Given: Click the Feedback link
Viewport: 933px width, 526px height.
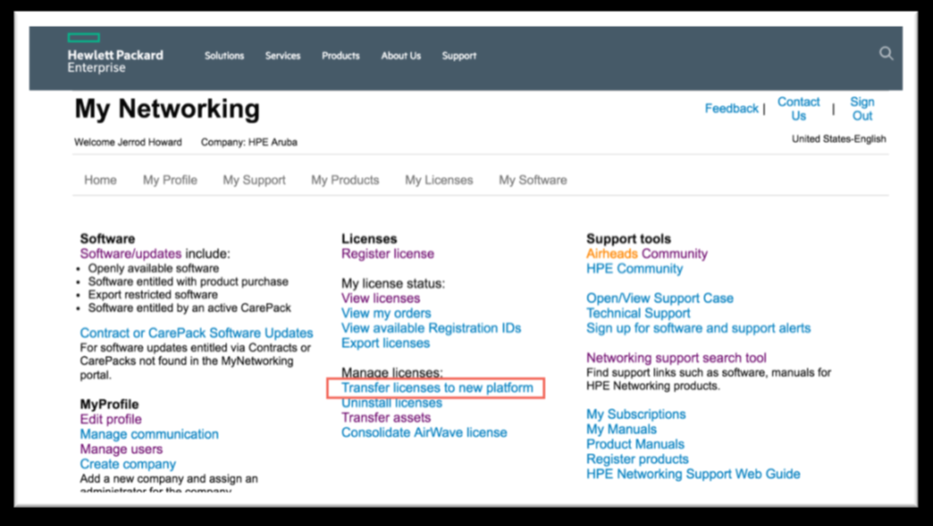Looking at the screenshot, I should coord(731,108).
